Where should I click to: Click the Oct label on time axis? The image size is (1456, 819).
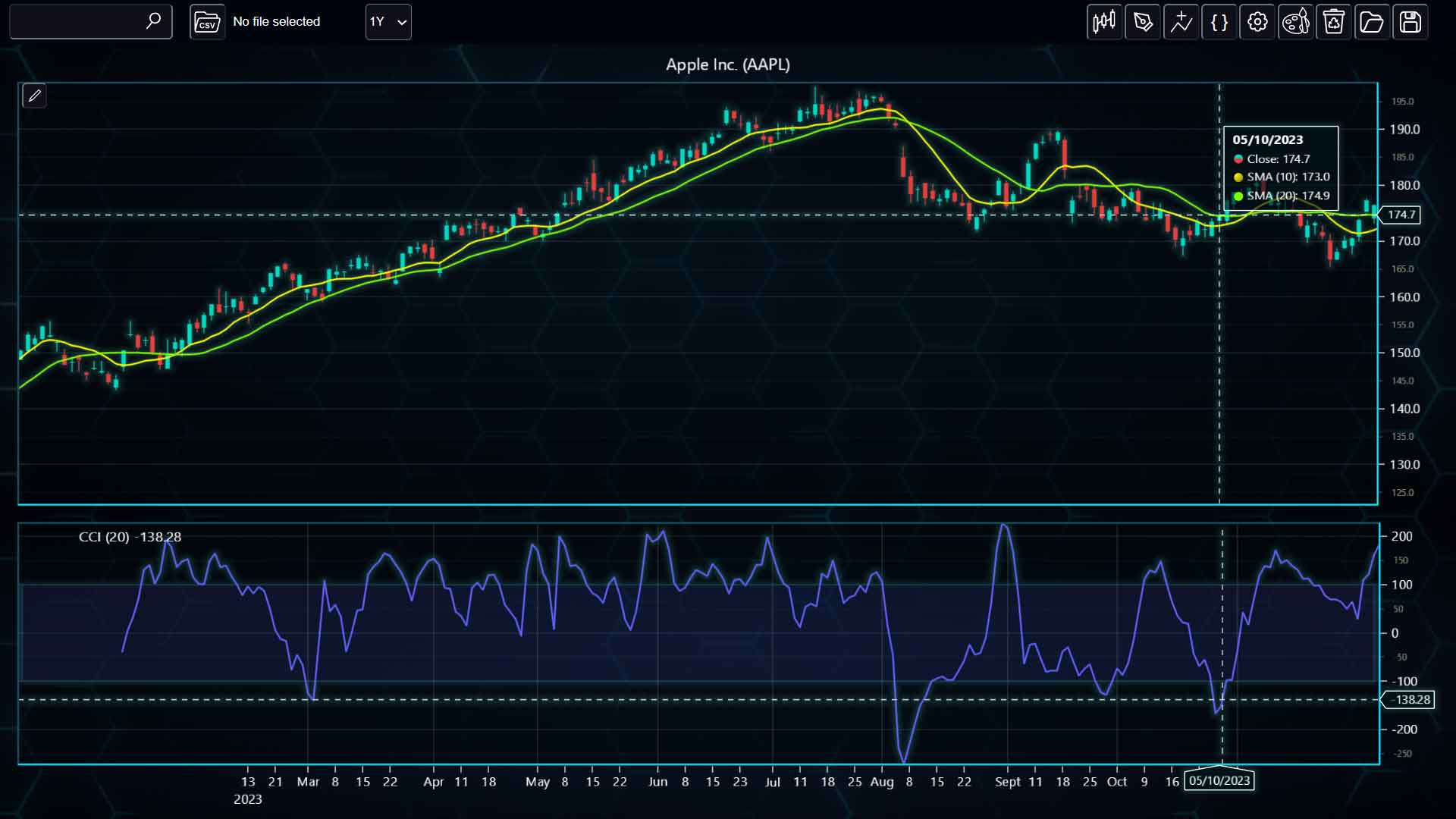[1117, 782]
